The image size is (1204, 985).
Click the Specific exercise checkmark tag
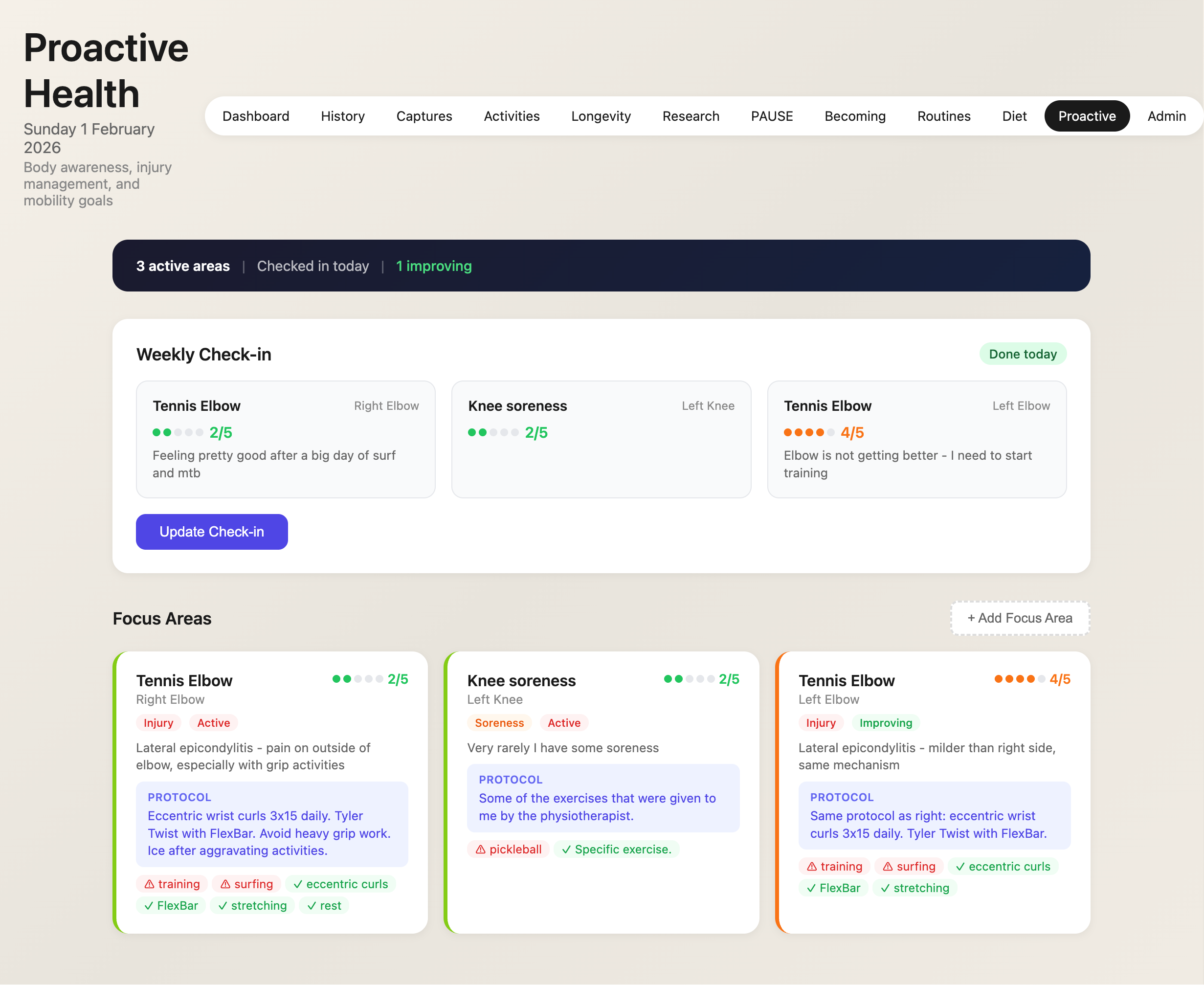tap(616, 849)
